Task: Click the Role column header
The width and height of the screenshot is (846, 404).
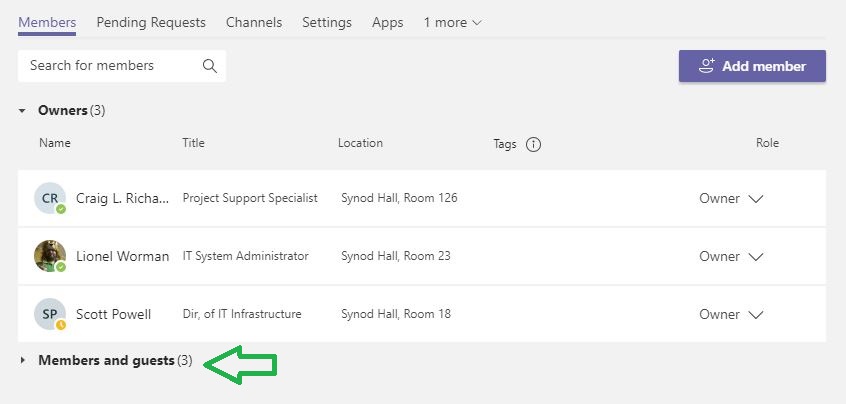Action: pos(767,143)
